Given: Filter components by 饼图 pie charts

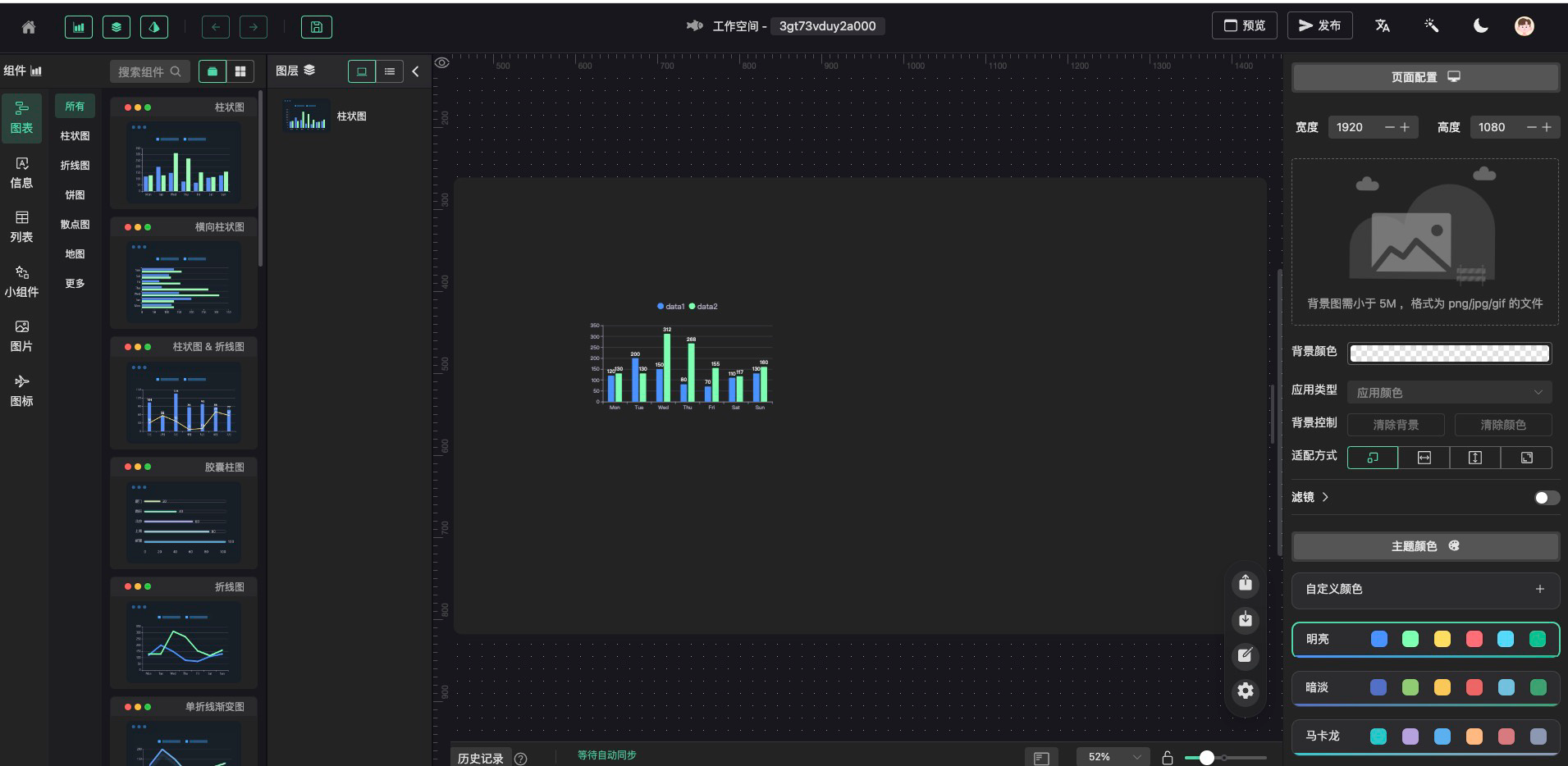Looking at the screenshot, I should point(75,194).
